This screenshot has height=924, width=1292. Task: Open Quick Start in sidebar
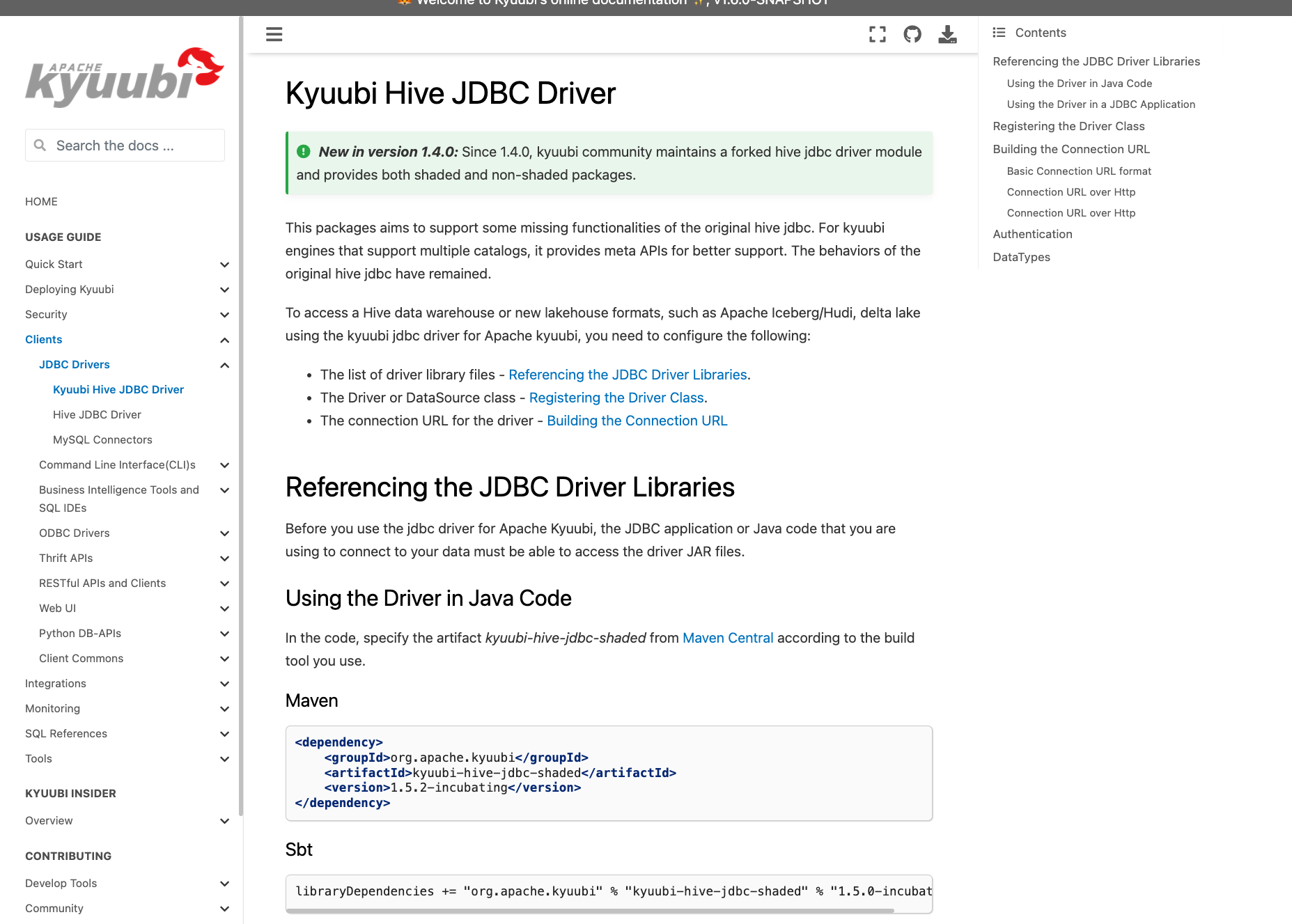(x=54, y=264)
